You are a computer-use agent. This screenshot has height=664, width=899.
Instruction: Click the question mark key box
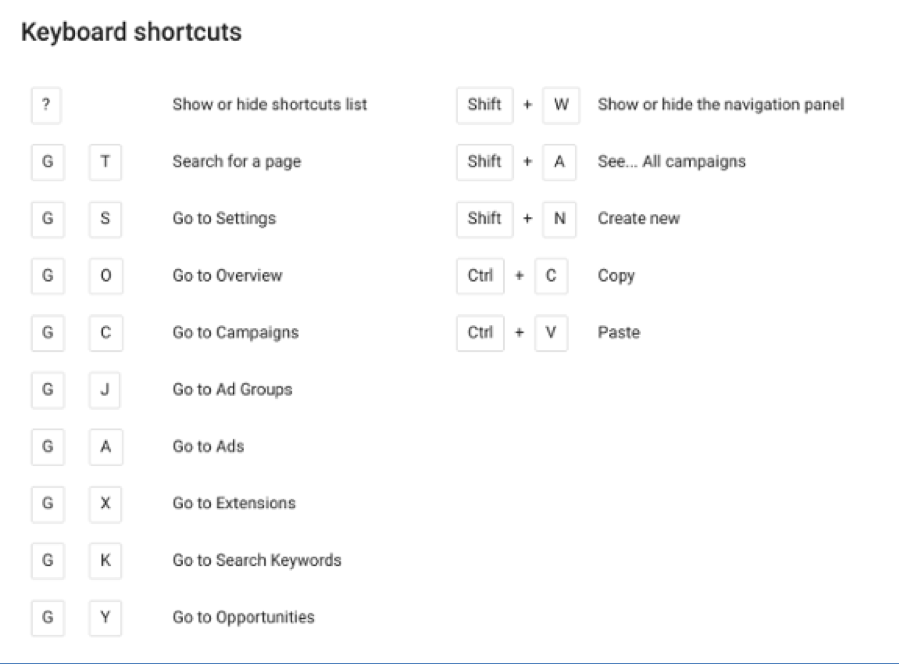(46, 105)
